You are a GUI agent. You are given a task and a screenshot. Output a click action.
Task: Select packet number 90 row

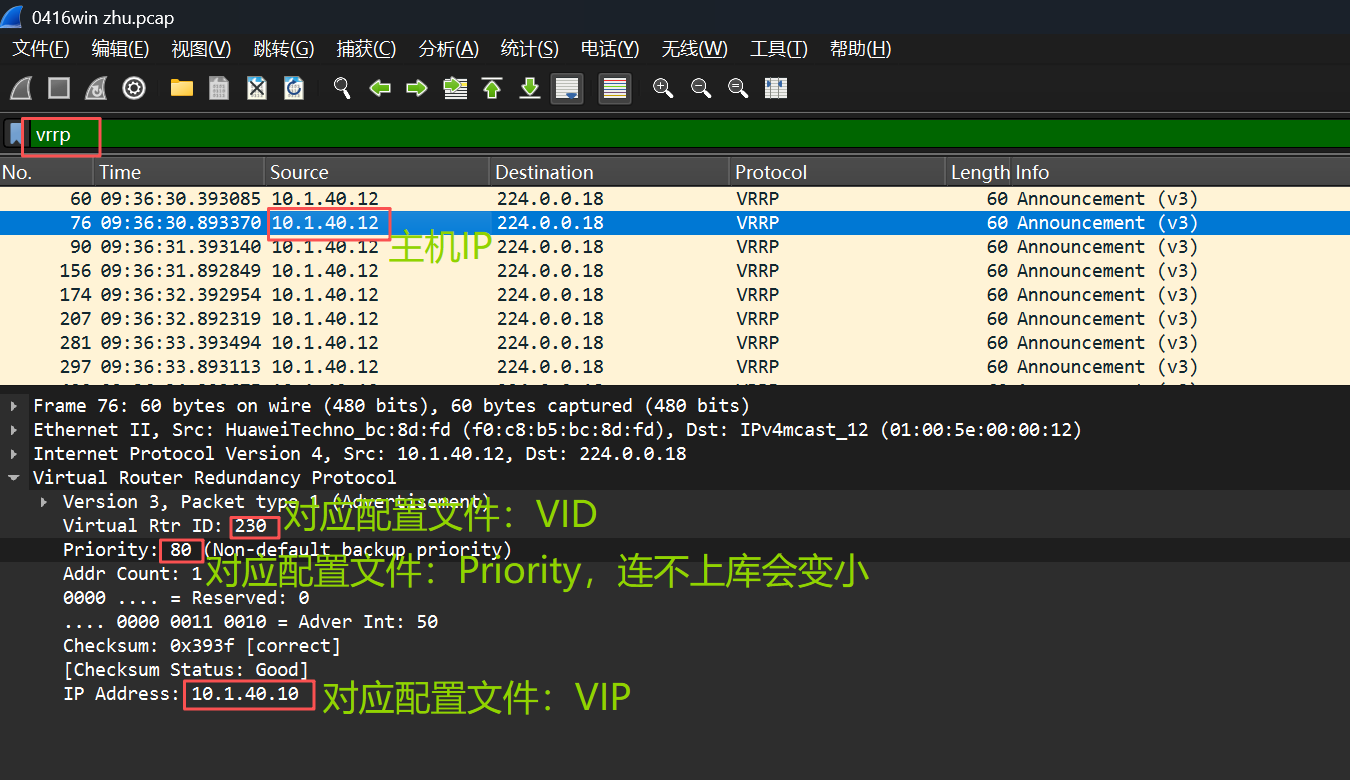[675, 247]
